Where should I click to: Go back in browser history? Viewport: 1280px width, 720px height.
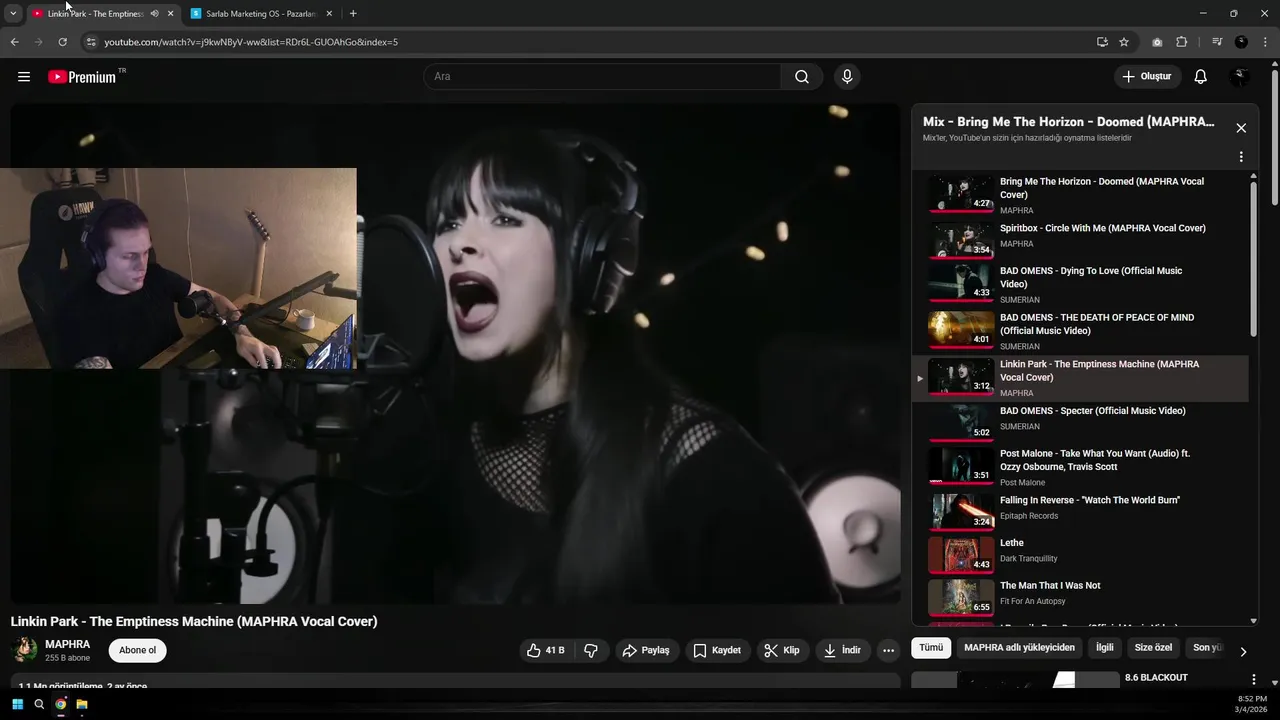(14, 42)
